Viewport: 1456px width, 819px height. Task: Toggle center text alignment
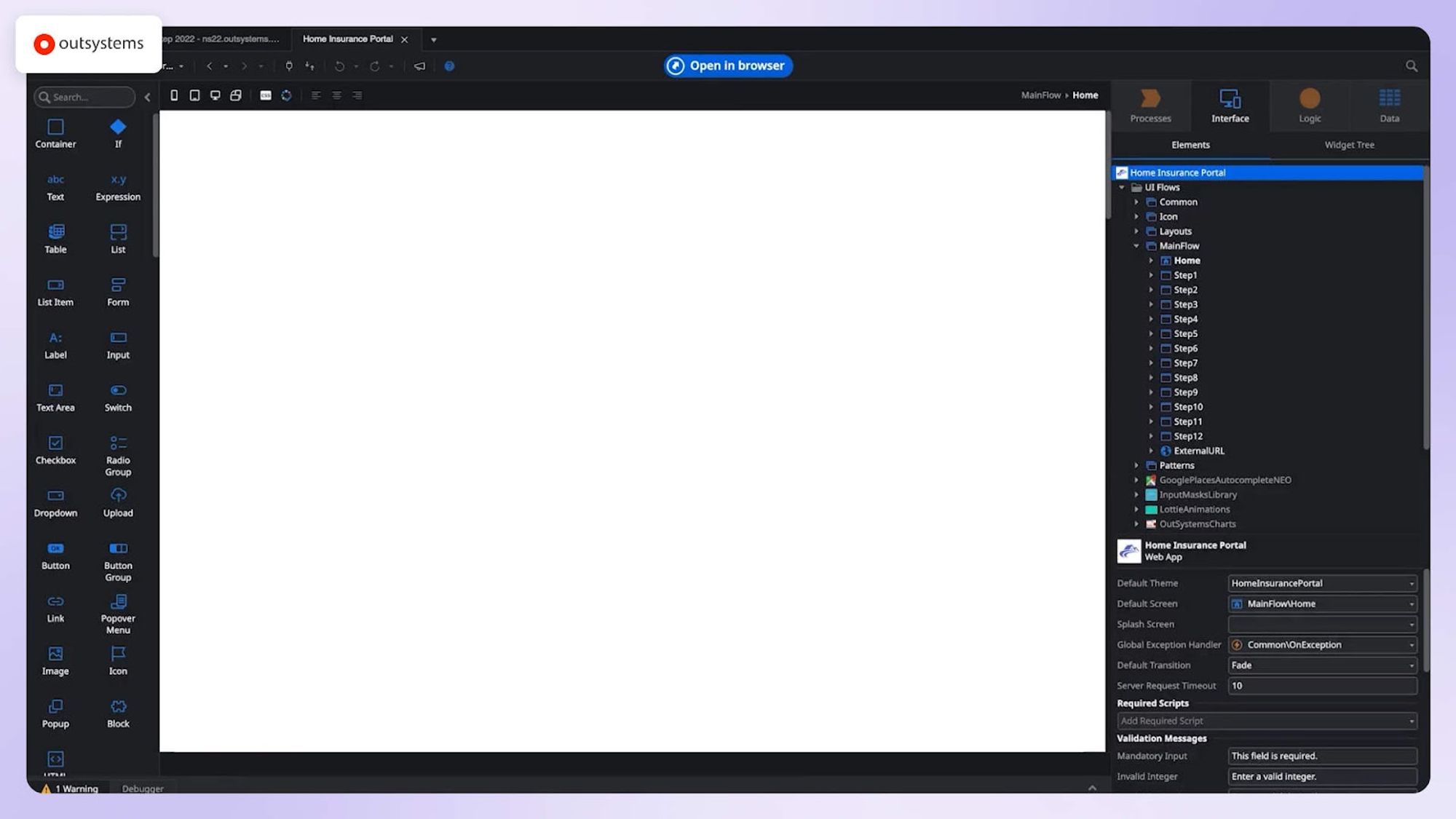(x=336, y=95)
